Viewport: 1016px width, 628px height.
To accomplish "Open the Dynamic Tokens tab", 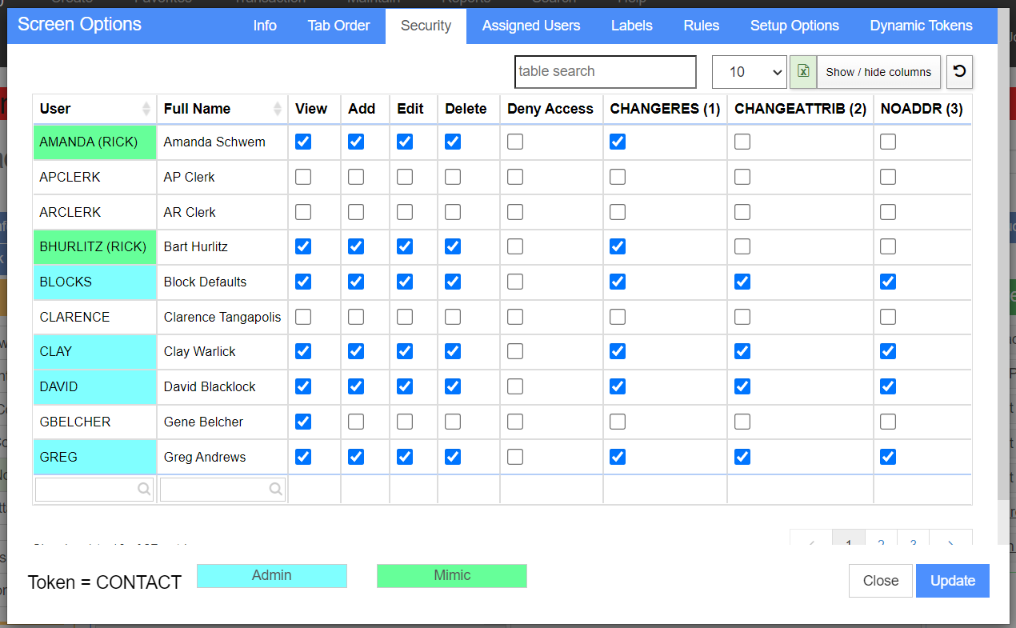I will (x=921, y=26).
